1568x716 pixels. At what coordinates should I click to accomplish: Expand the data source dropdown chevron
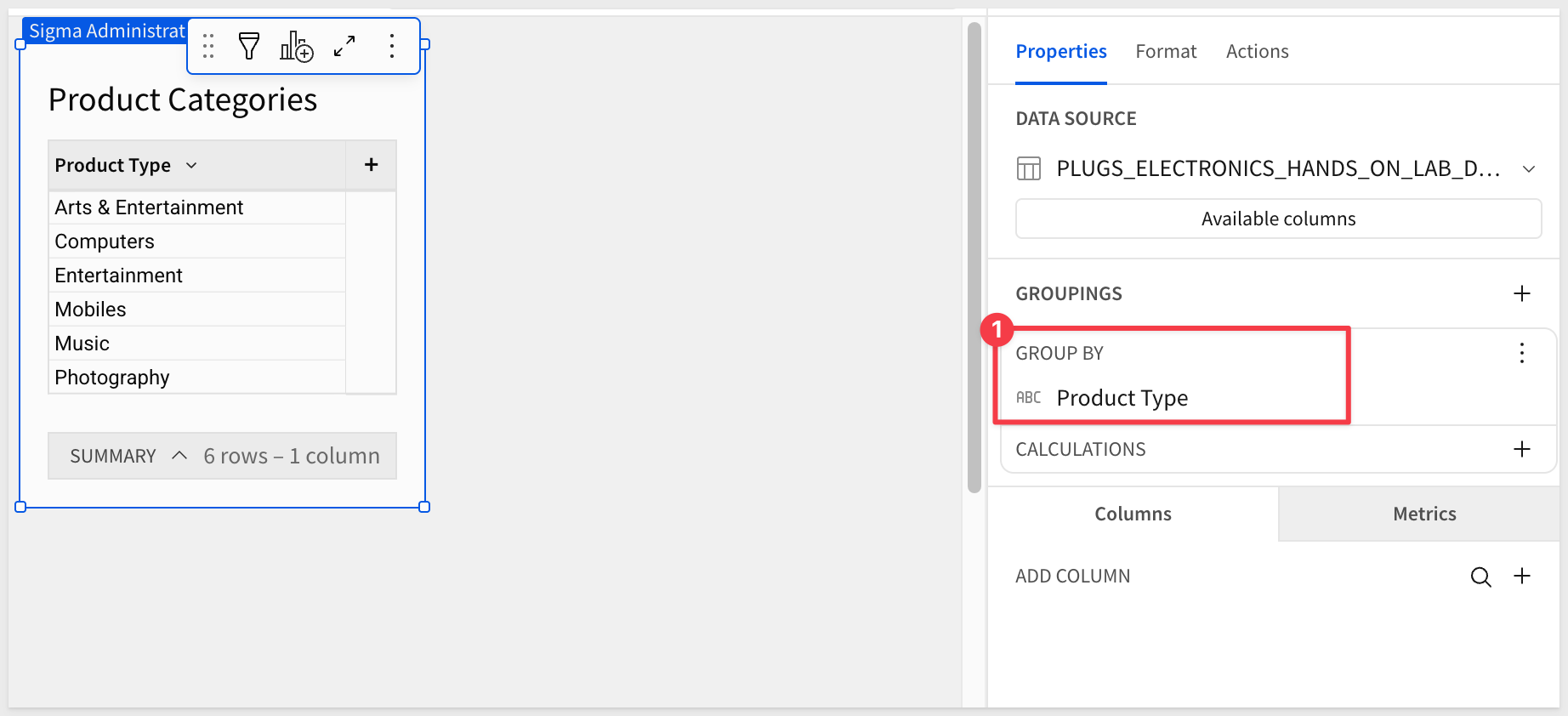point(1529,169)
